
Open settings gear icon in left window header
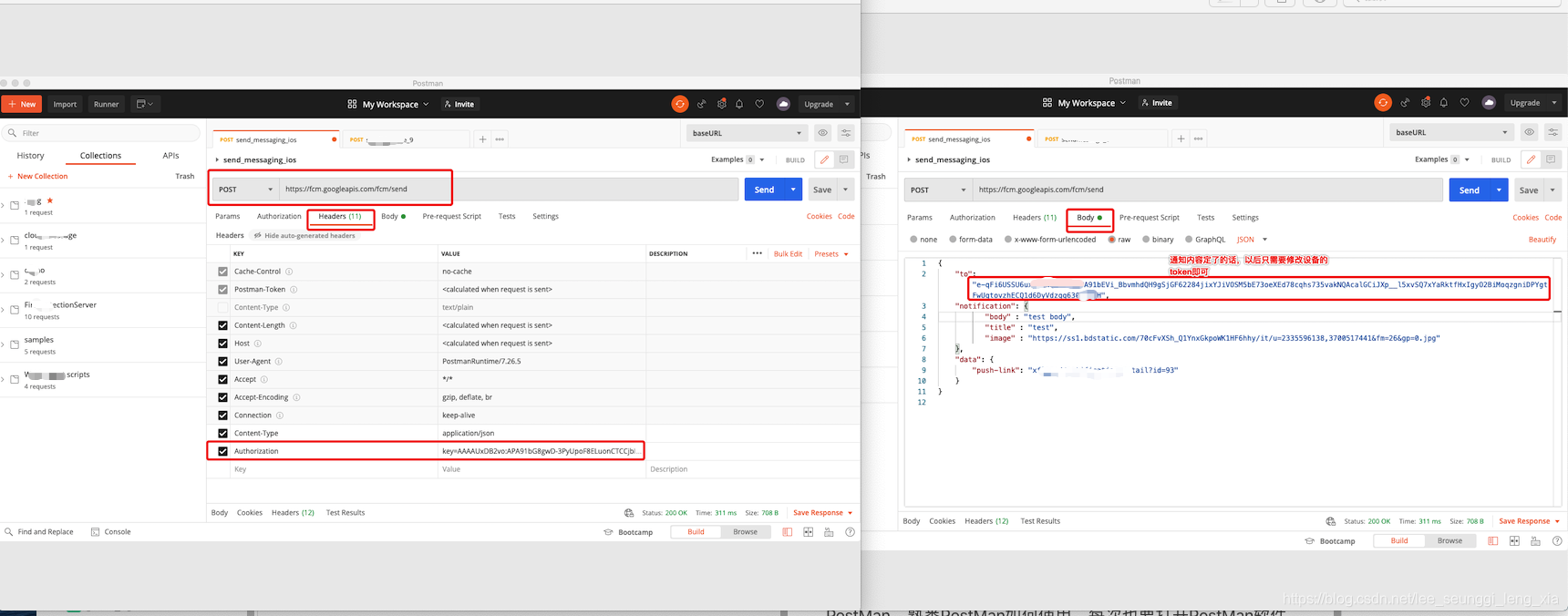tap(721, 104)
